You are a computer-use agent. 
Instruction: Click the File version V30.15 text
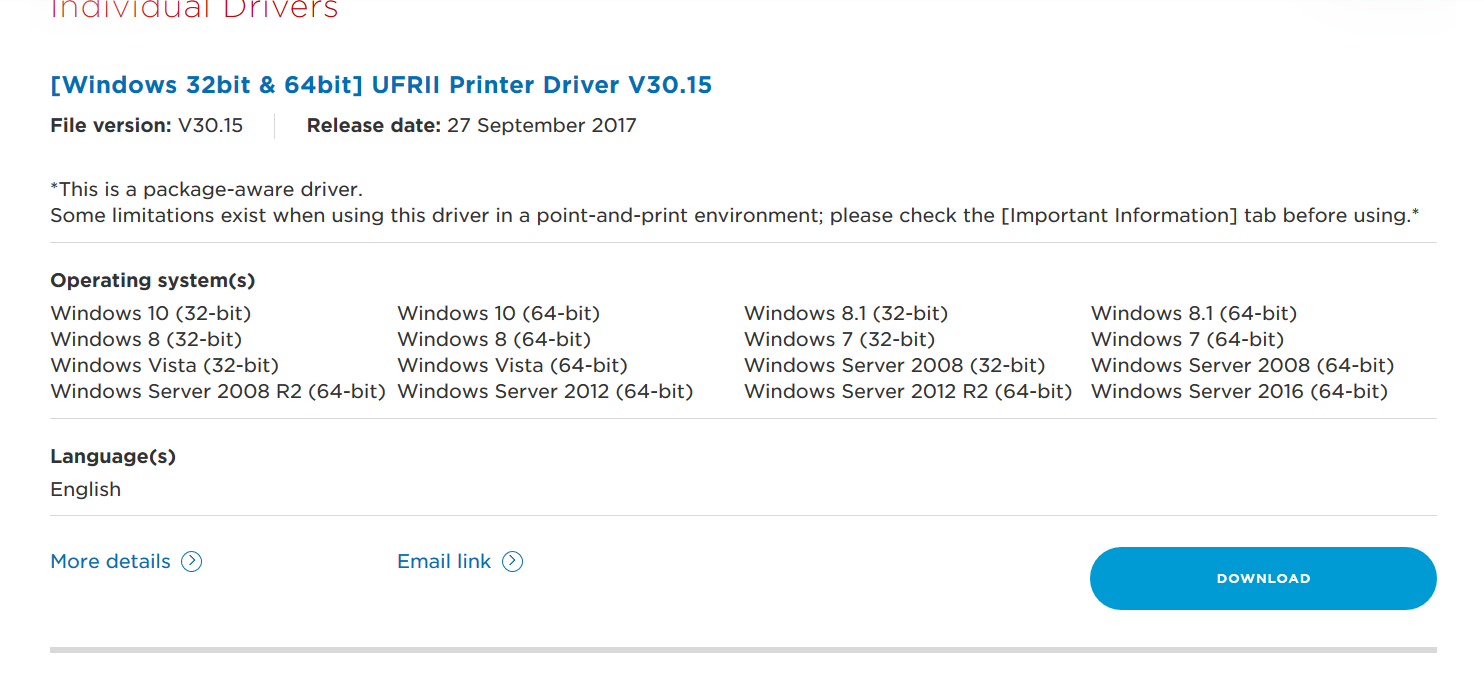pyautogui.click(x=147, y=126)
